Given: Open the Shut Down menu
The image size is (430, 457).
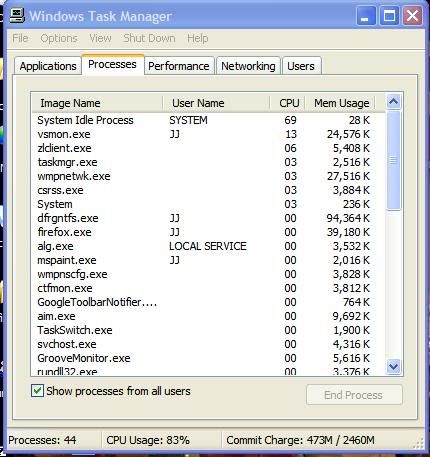Looking at the screenshot, I should tap(149, 38).
